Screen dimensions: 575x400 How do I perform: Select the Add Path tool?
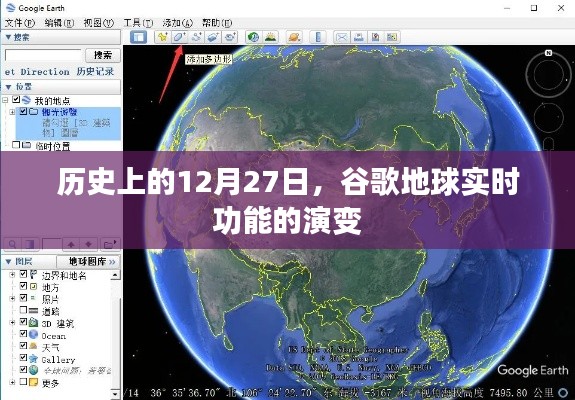pyautogui.click(x=196, y=37)
